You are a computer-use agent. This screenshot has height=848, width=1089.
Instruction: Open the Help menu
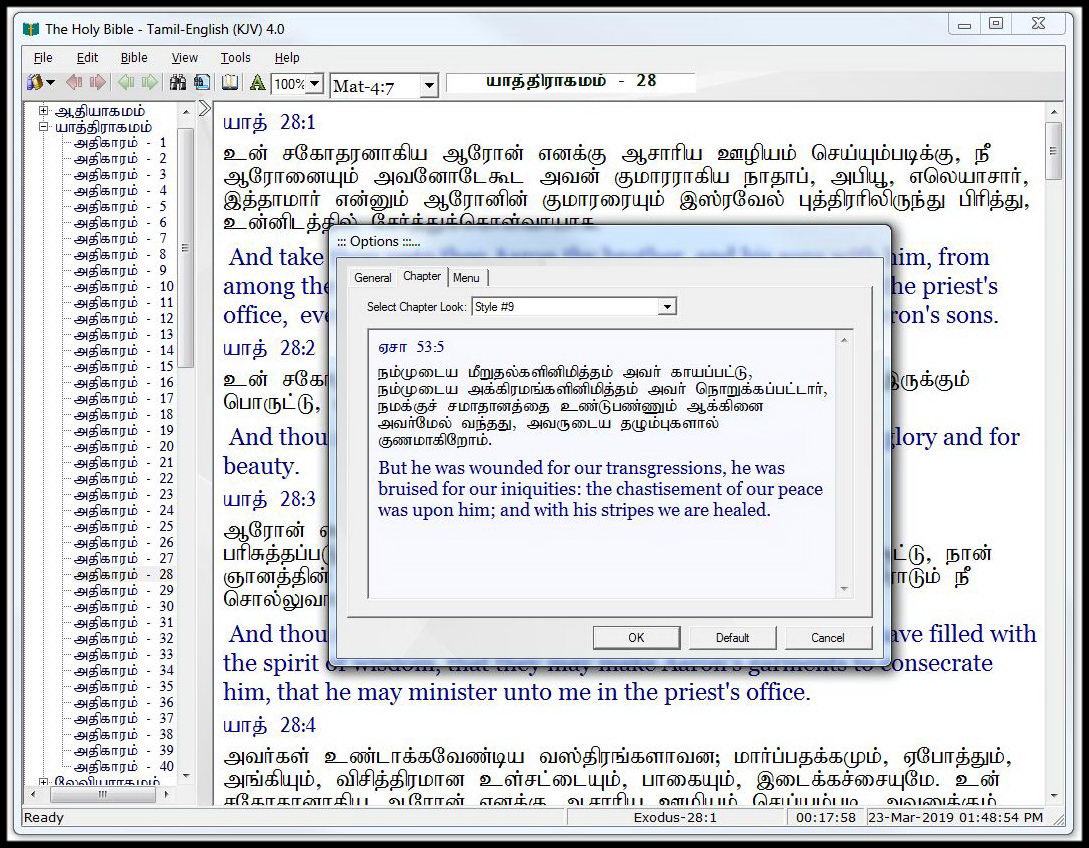point(287,58)
